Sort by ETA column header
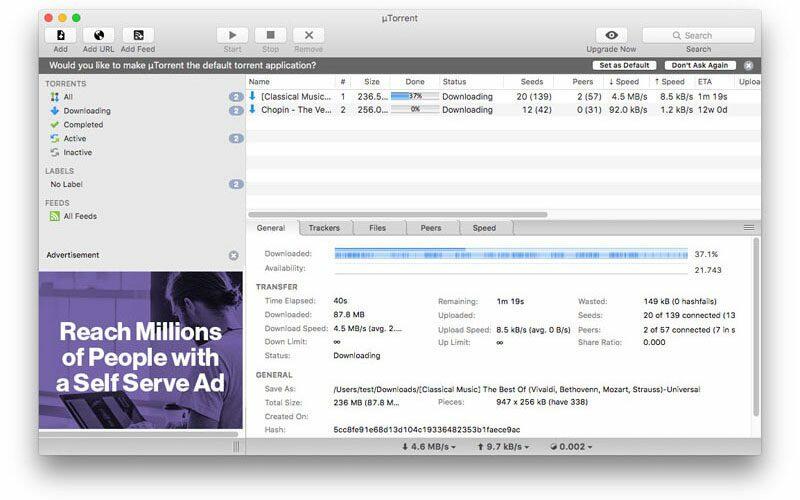This screenshot has height=500, width=800. (705, 82)
